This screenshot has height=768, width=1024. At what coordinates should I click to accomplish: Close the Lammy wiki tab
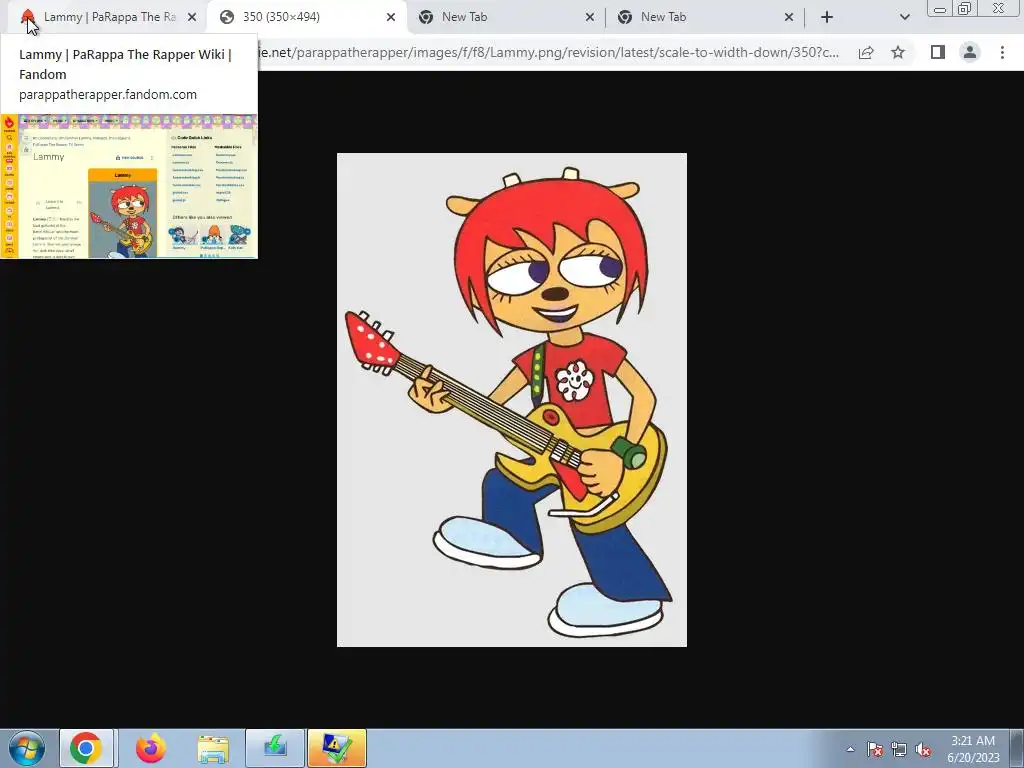pyautogui.click(x=191, y=17)
